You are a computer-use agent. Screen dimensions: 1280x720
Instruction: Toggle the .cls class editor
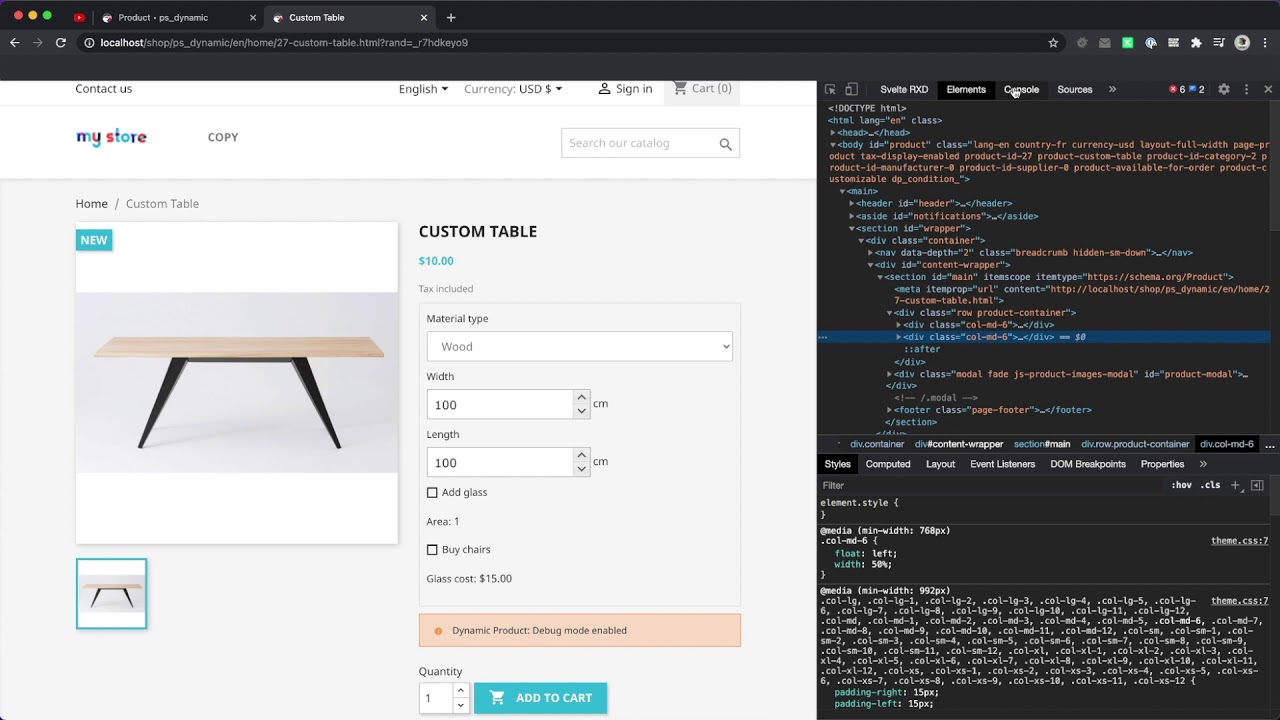coord(1211,485)
